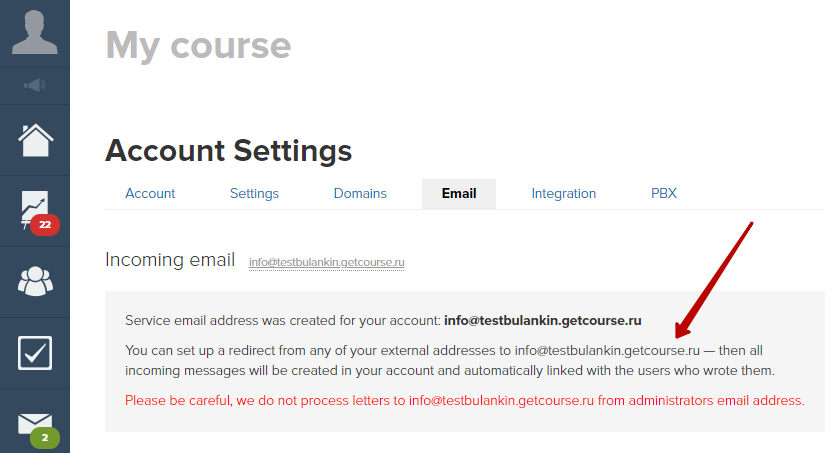Open the messages envelope icon
Image resolution: width=839 pixels, height=453 pixels.
[35, 424]
